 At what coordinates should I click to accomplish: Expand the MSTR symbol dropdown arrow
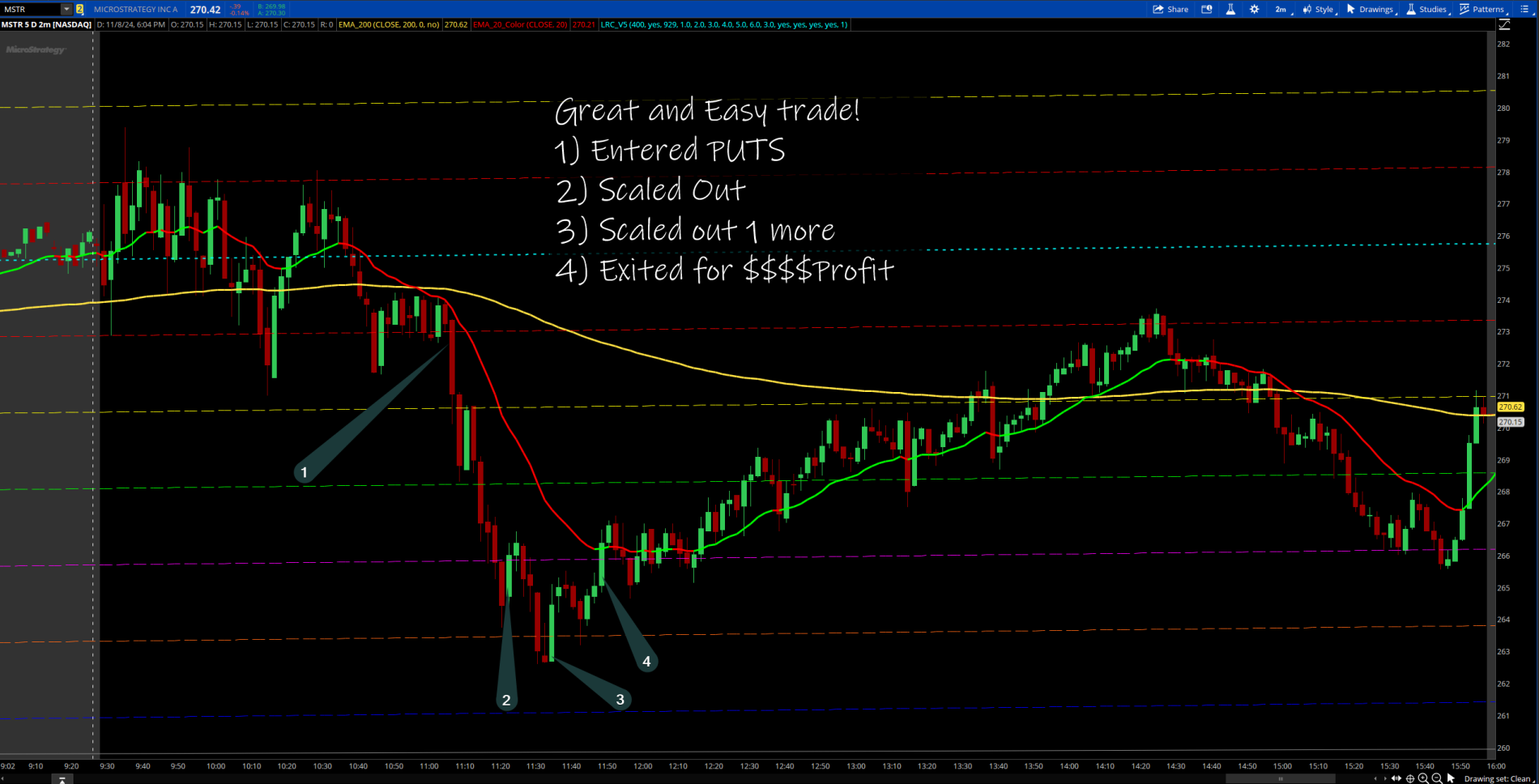66,10
